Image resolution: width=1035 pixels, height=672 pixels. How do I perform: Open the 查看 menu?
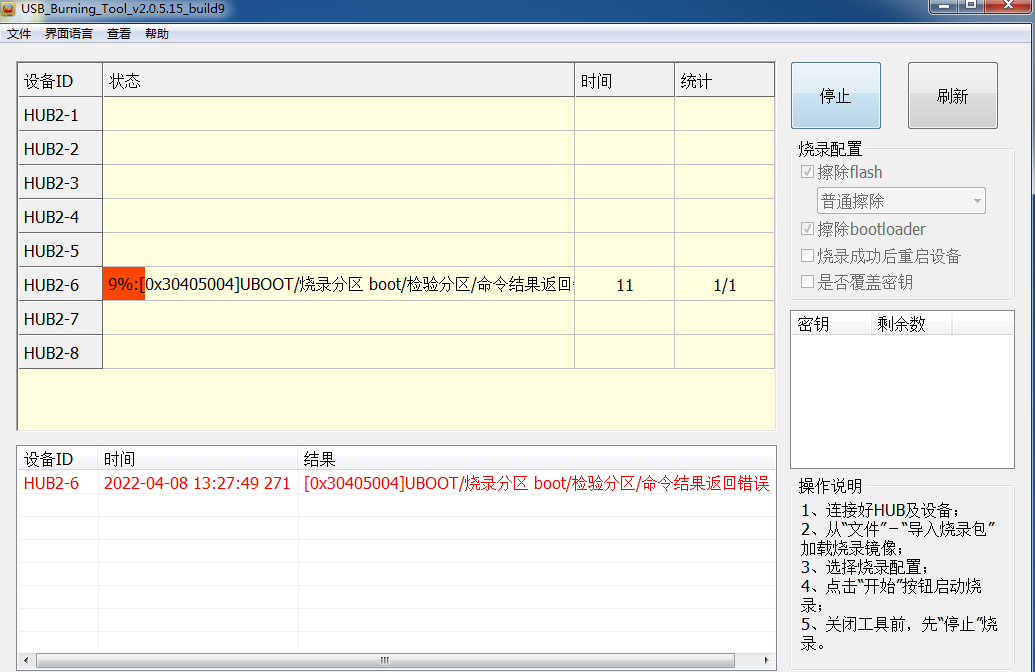pyautogui.click(x=119, y=34)
